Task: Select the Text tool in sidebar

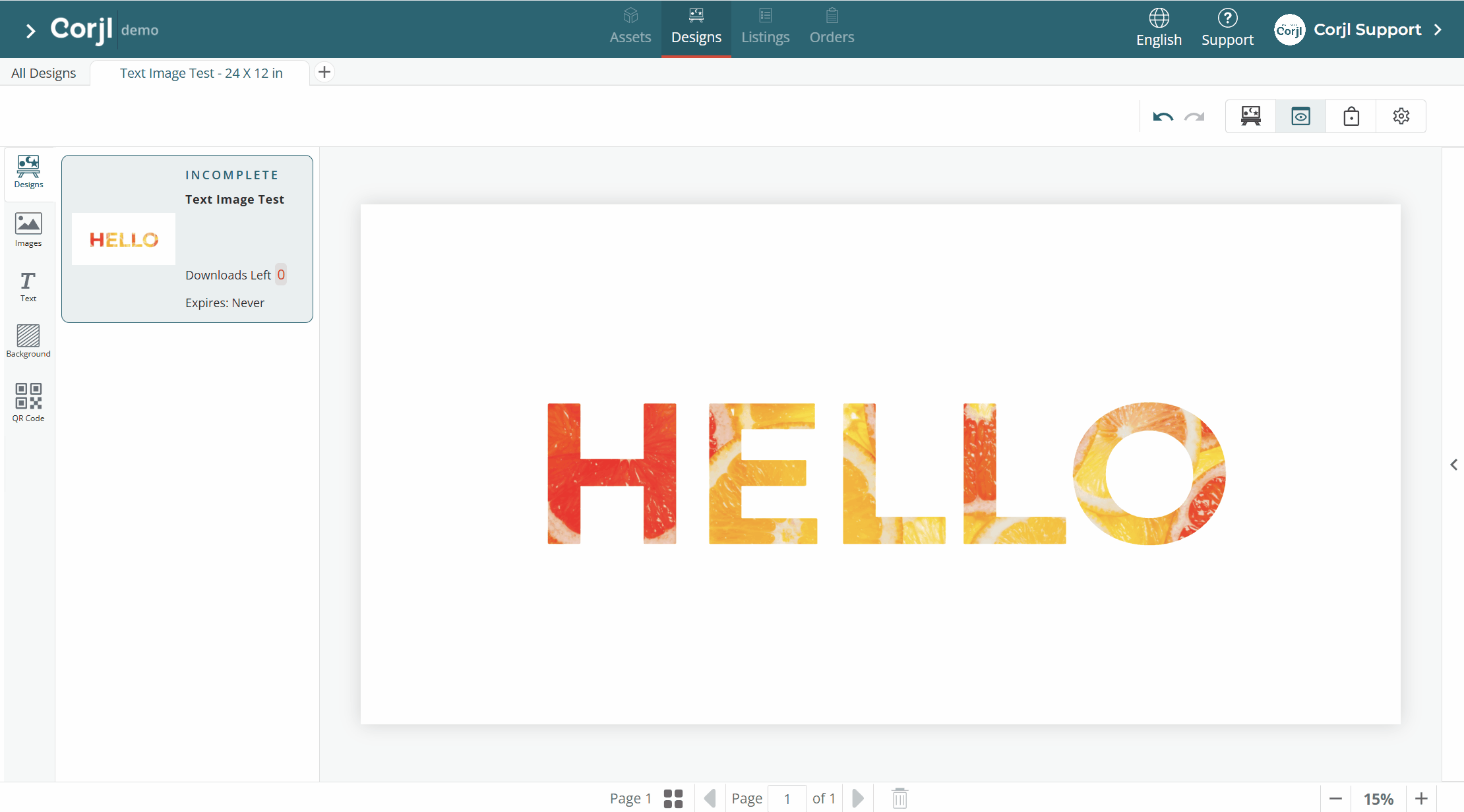Action: (28, 287)
